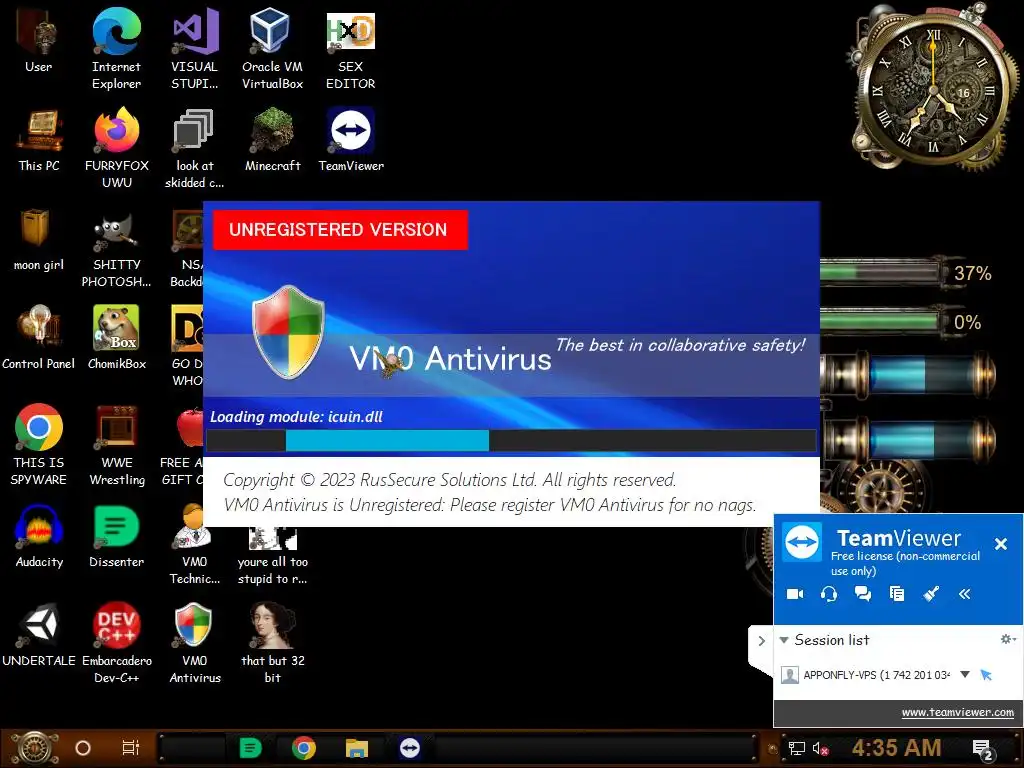
Task: Open Session list gear settings dropdown
Action: 1008,639
